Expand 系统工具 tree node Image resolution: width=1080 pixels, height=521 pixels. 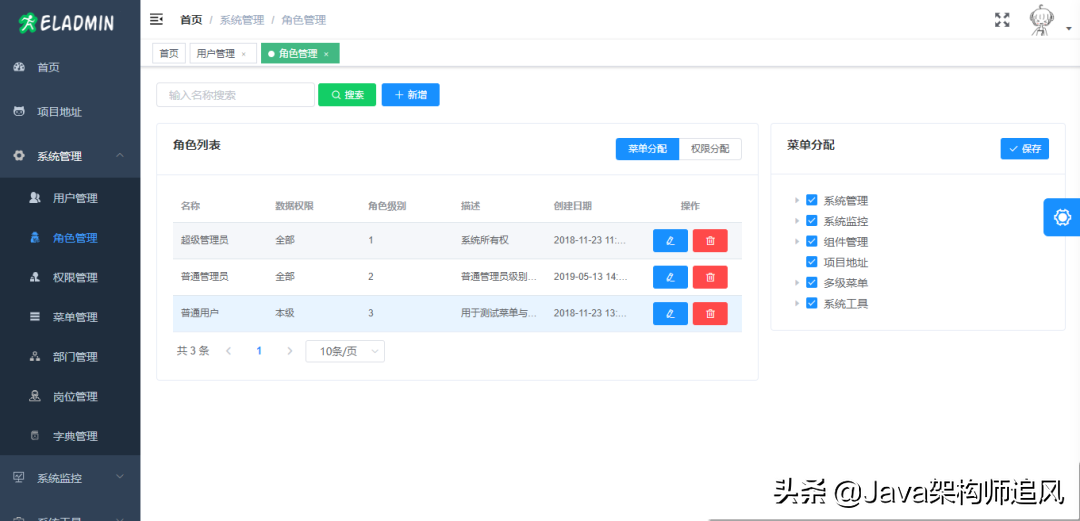[797, 303]
